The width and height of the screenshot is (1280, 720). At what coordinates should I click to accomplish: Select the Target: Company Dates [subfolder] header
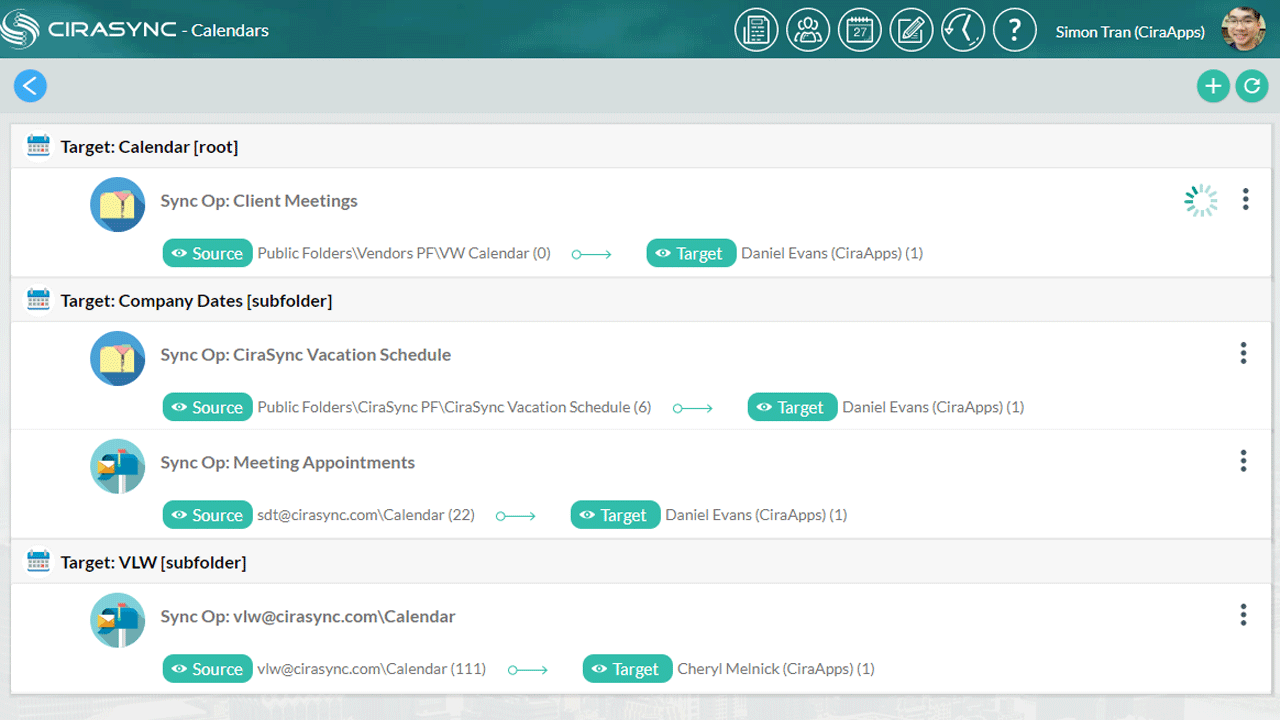pyautogui.click(x=196, y=301)
